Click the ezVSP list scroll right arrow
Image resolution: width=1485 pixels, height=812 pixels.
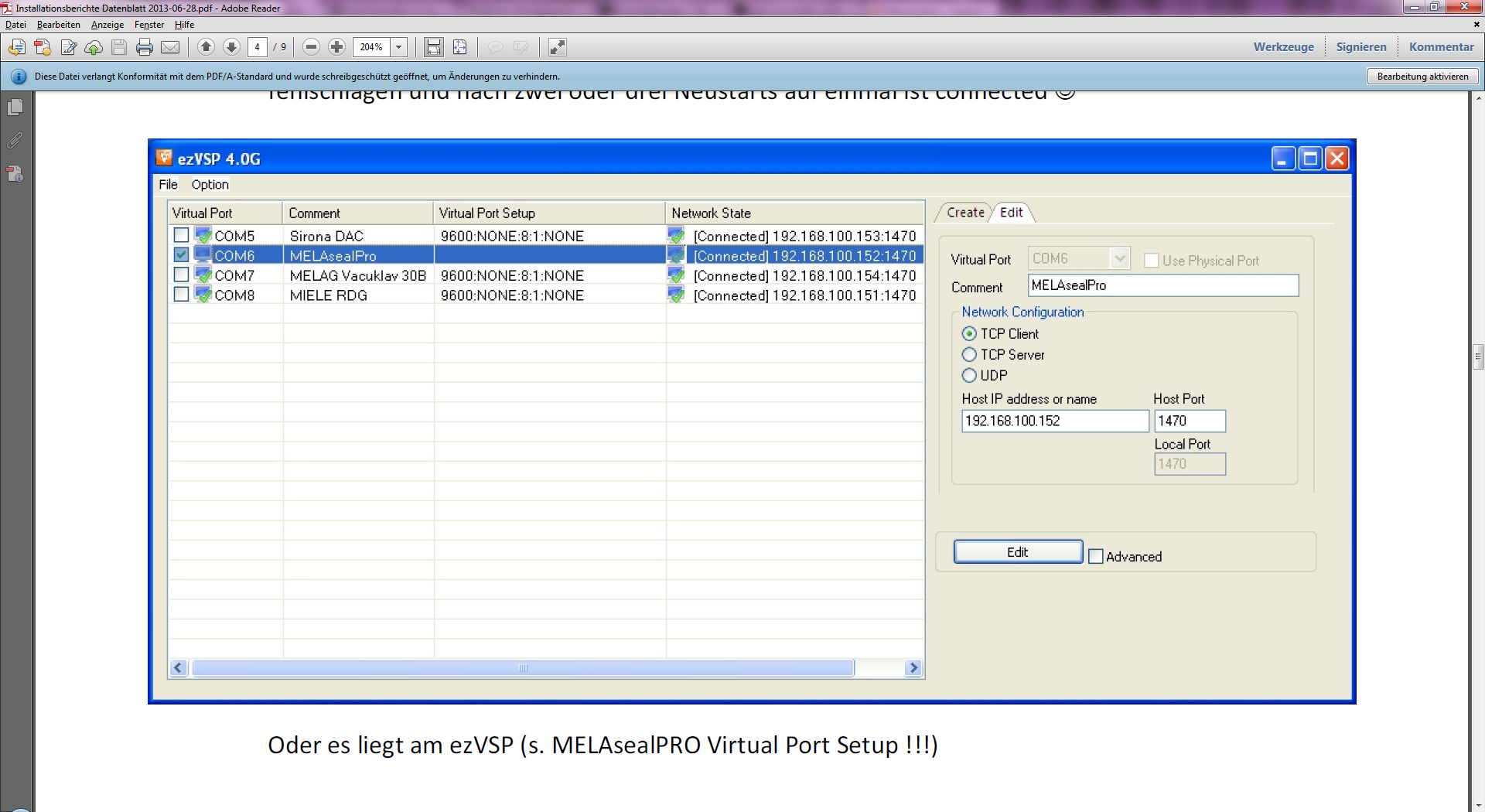[x=913, y=667]
